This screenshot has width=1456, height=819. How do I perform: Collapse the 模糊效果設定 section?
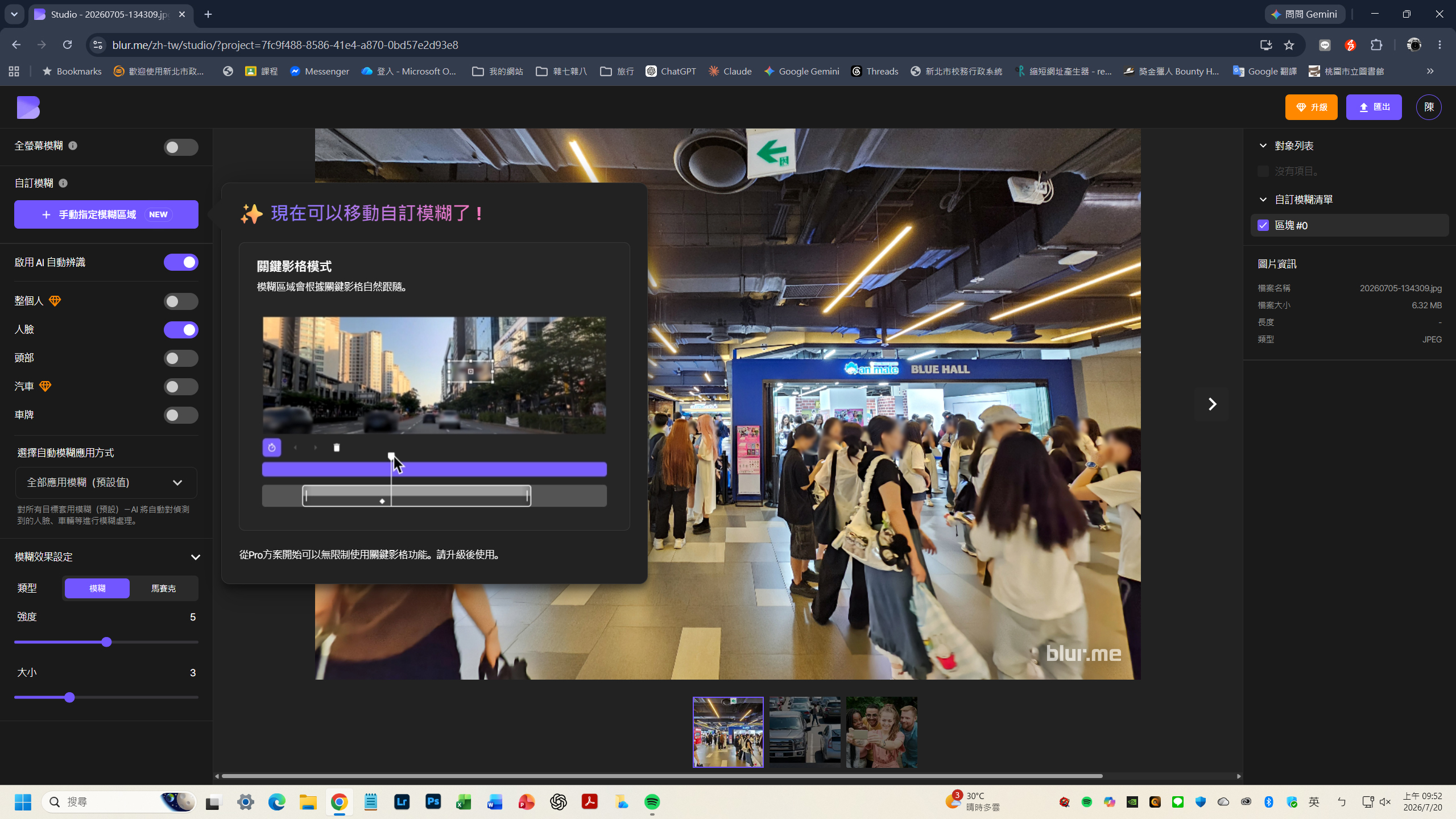click(x=195, y=557)
